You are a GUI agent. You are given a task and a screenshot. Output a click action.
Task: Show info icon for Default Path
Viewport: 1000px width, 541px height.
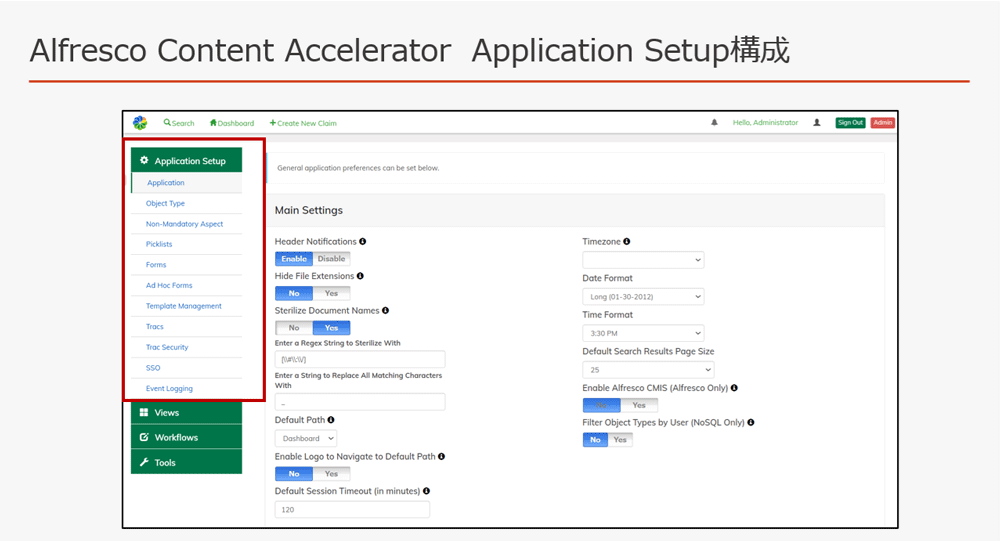point(330,420)
